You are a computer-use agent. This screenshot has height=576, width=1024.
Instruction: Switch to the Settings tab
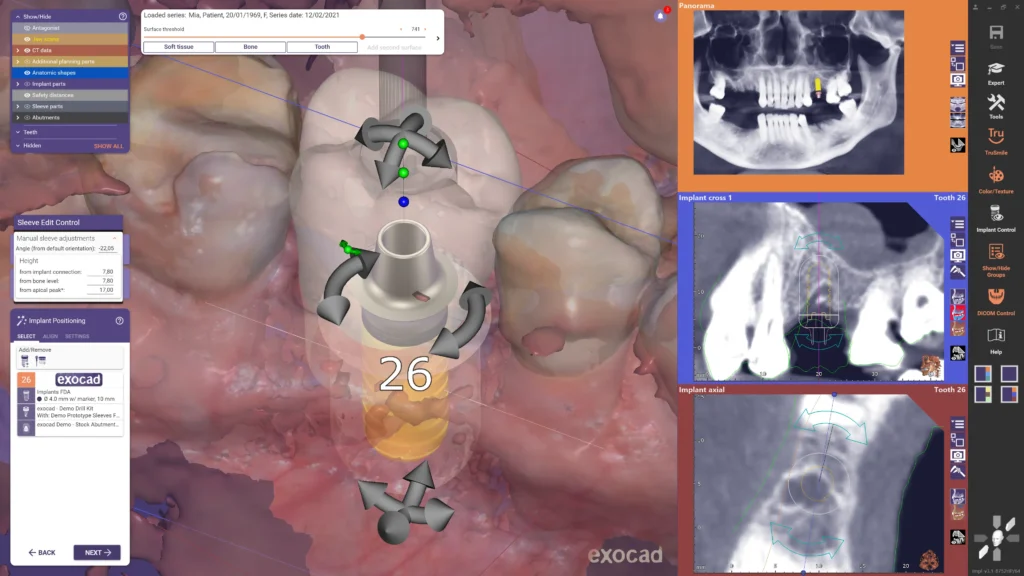(77, 336)
